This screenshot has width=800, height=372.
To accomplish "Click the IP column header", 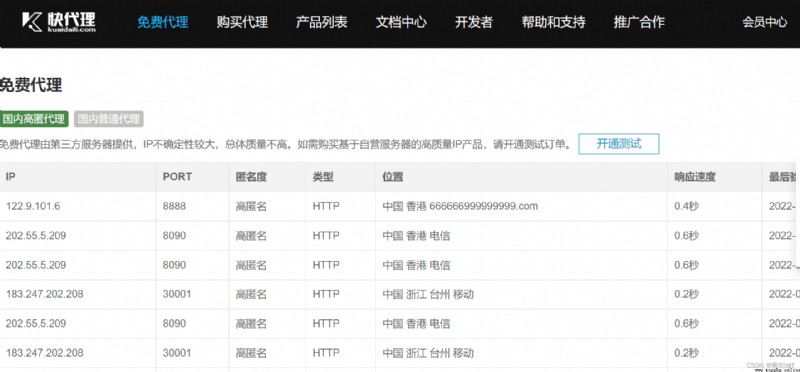I will 11,177.
